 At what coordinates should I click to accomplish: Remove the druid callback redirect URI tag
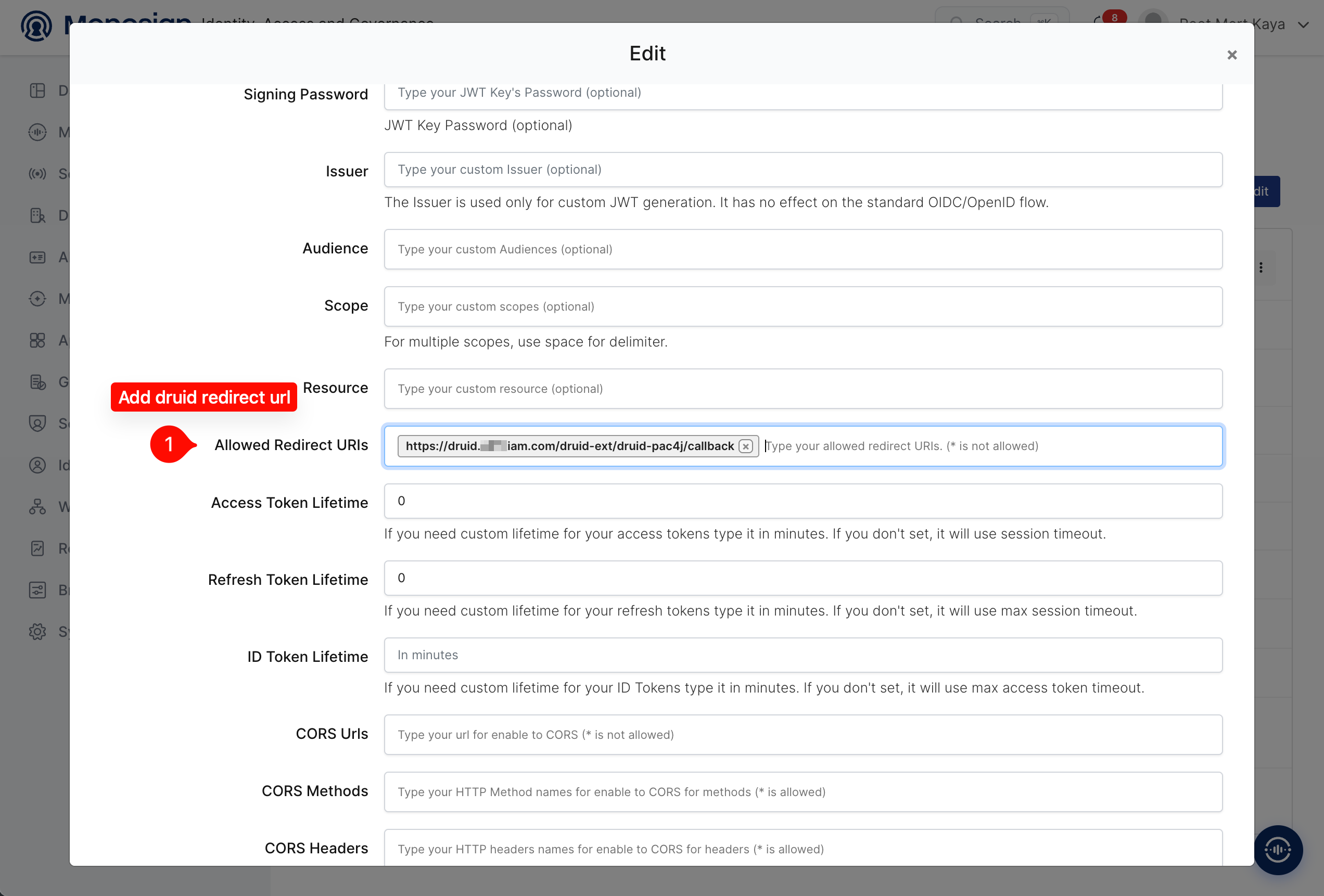click(746, 446)
